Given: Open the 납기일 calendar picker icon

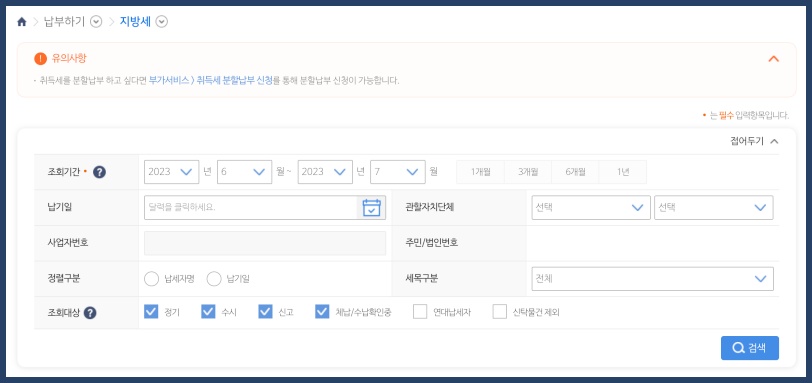Looking at the screenshot, I should (x=371, y=208).
